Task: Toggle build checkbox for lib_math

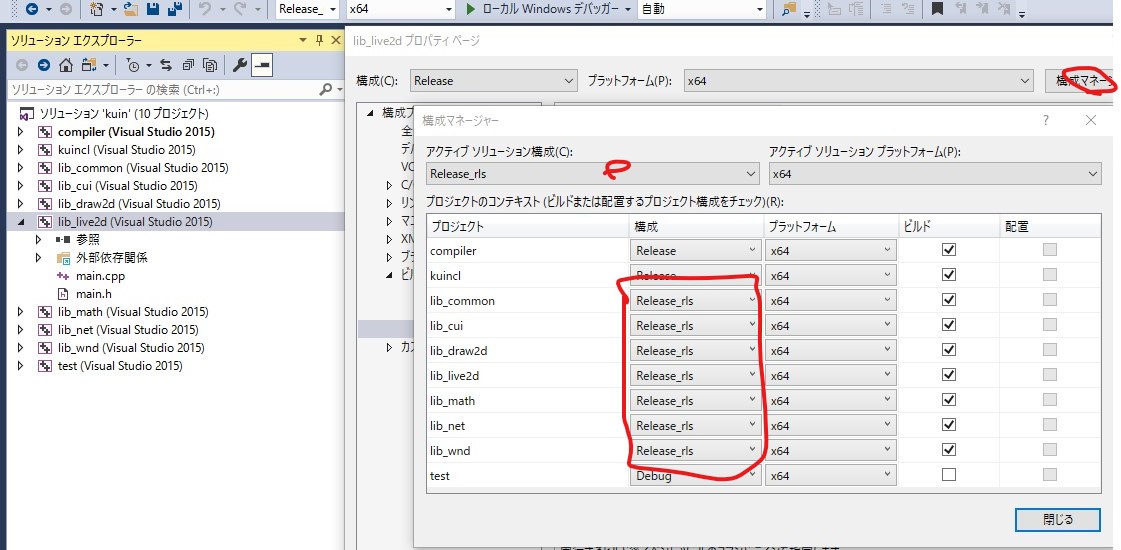Action: tap(949, 400)
